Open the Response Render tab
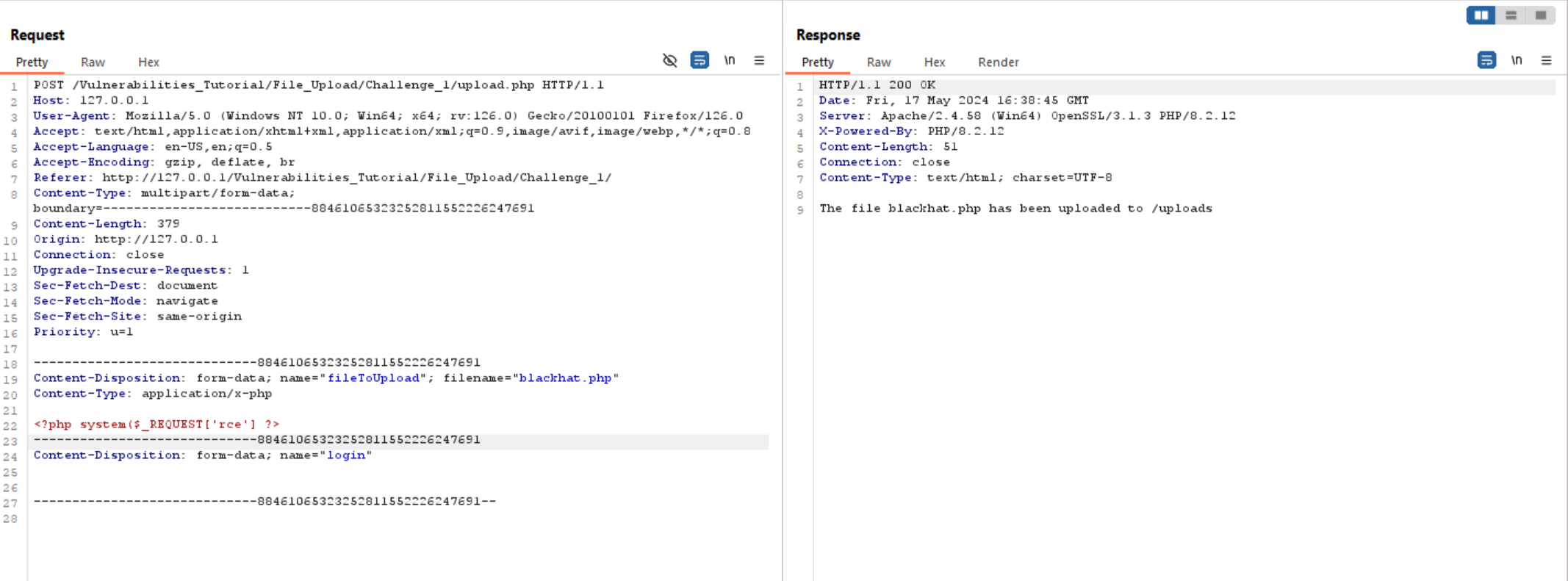This screenshot has height=581, width=1568. point(999,62)
